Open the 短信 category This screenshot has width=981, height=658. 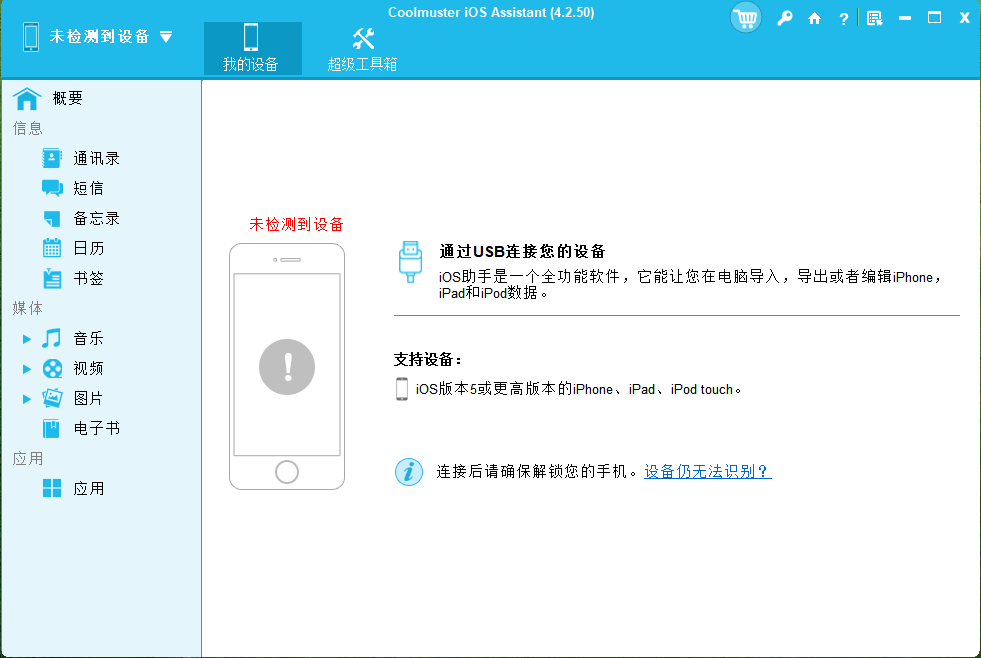pyautogui.click(x=88, y=188)
